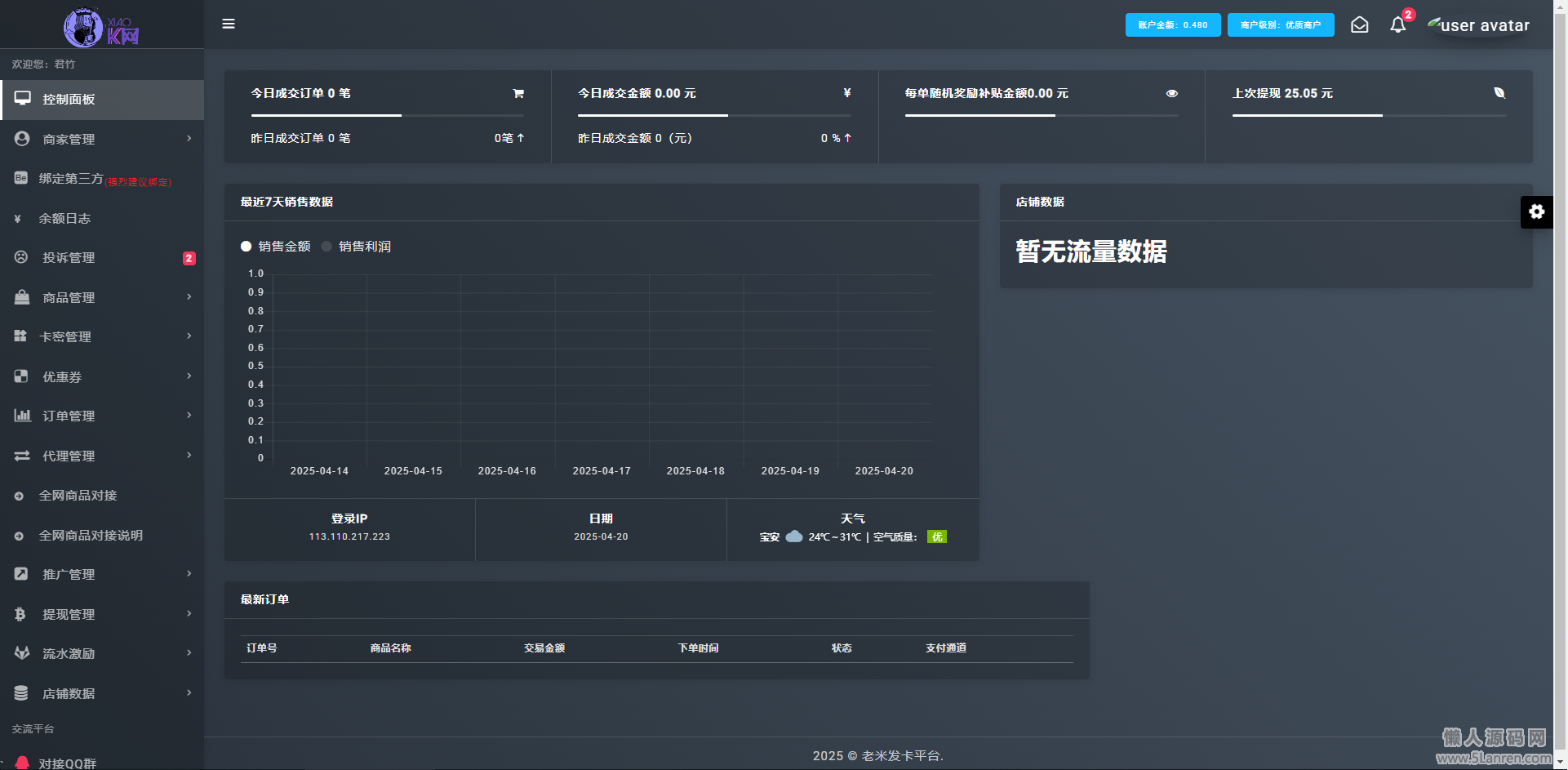Click the 账户金额 0.480 button
1568x770 pixels.
pos(1172,24)
